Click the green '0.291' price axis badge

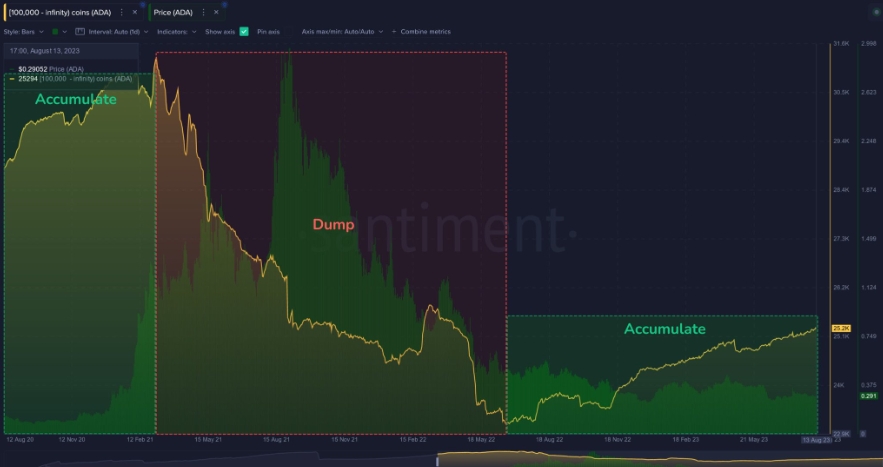click(x=868, y=397)
